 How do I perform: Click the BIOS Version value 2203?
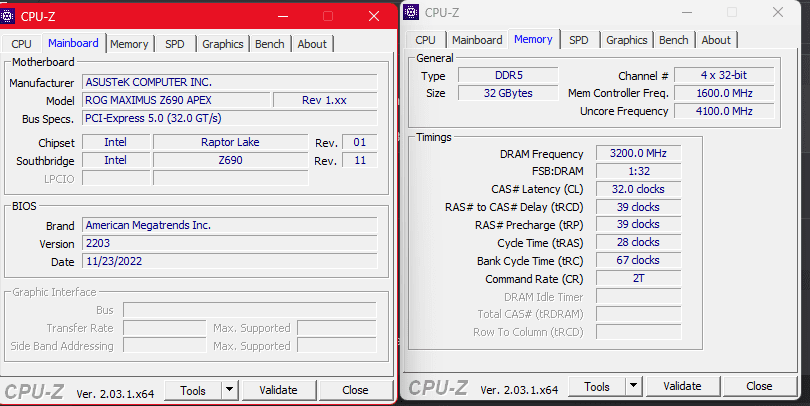coord(230,243)
